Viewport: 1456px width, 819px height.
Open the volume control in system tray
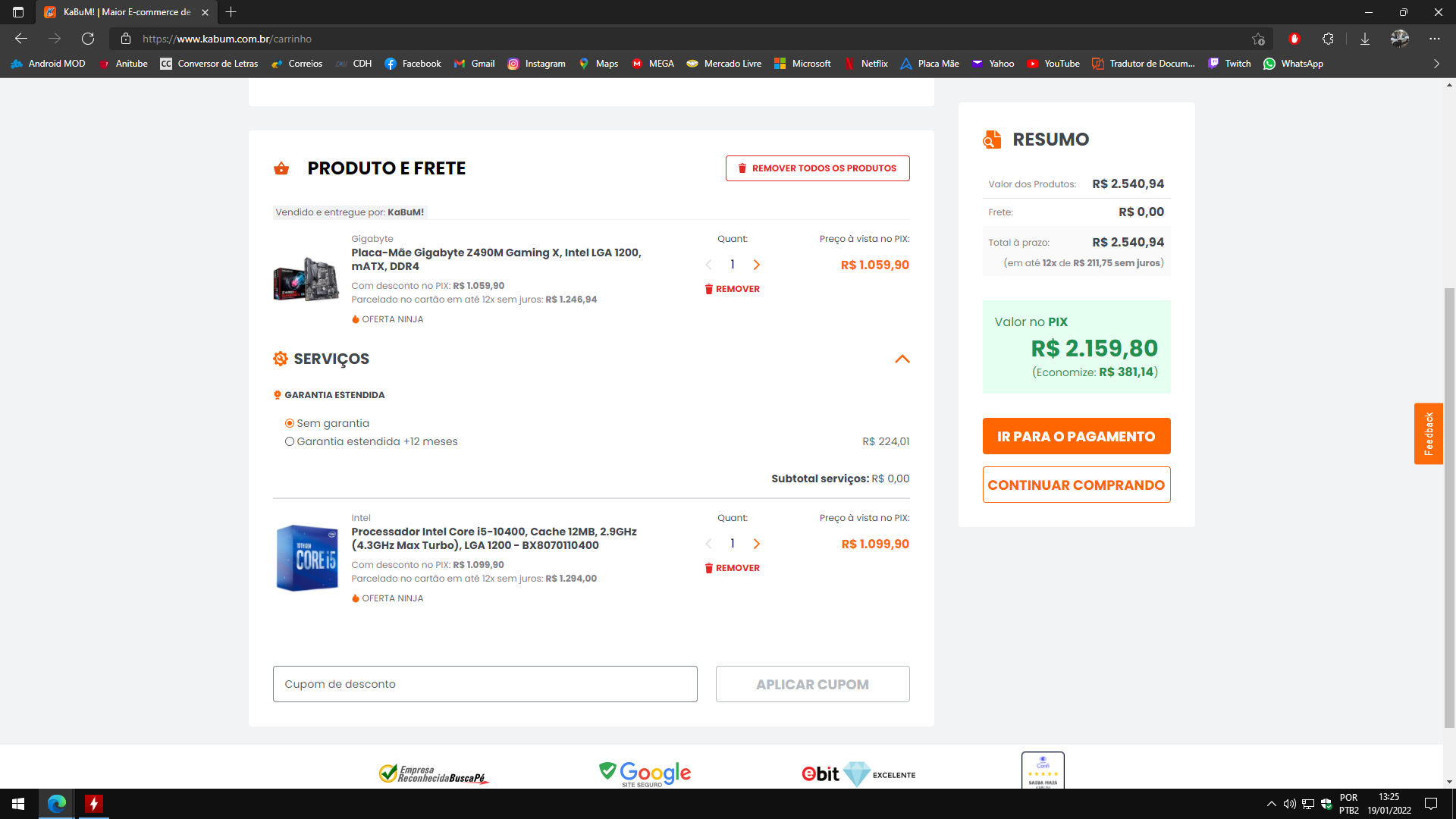click(x=1289, y=804)
